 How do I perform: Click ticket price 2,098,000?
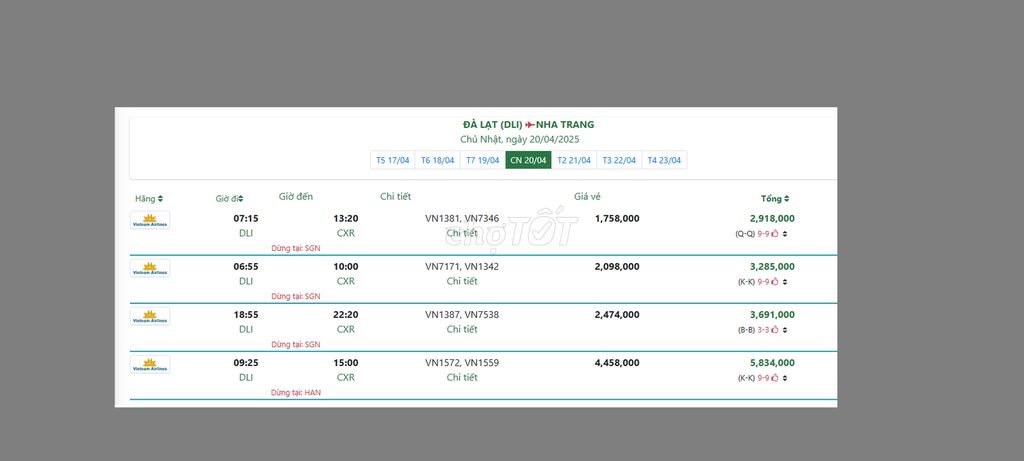pos(617,266)
